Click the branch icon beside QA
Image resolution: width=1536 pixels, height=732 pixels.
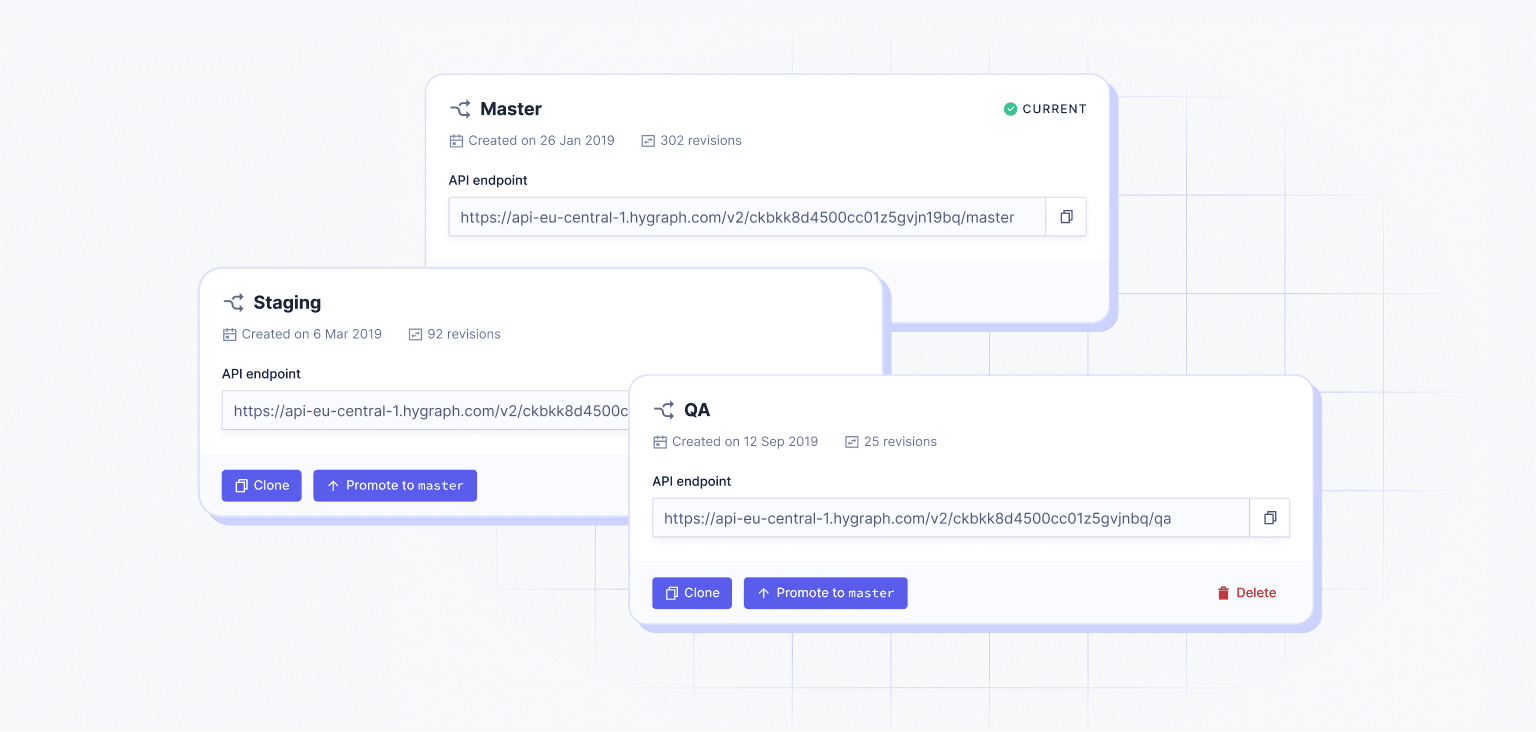coord(664,410)
